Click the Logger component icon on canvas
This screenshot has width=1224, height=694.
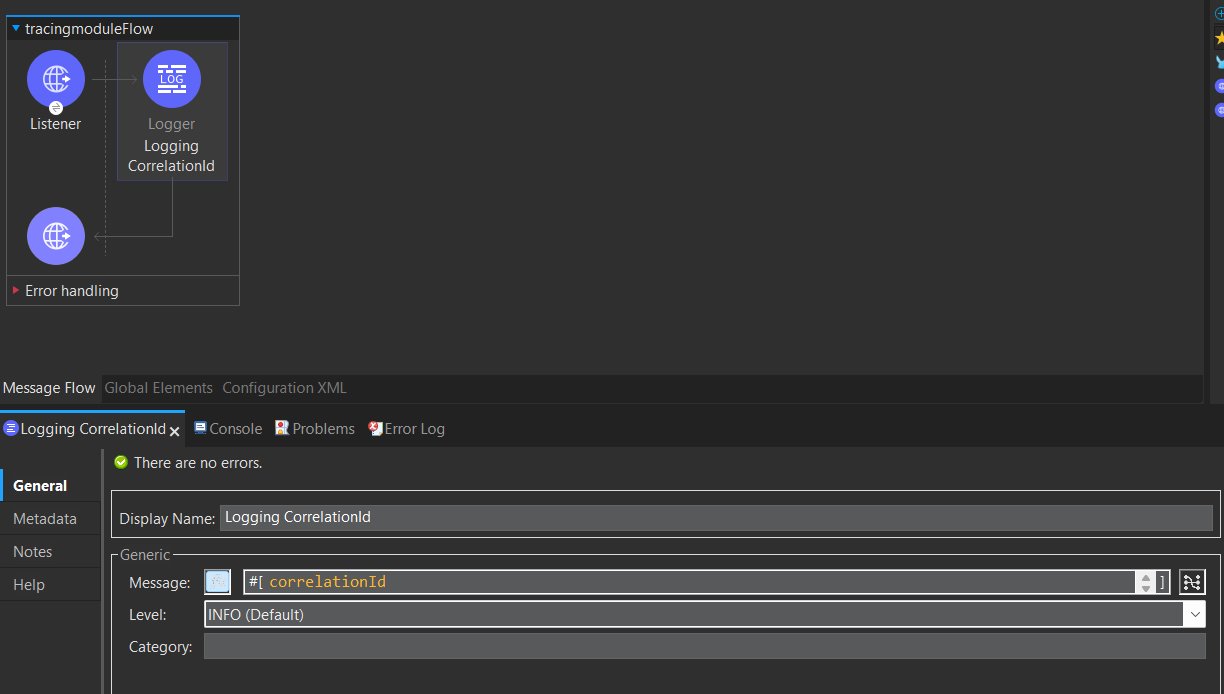(x=172, y=79)
